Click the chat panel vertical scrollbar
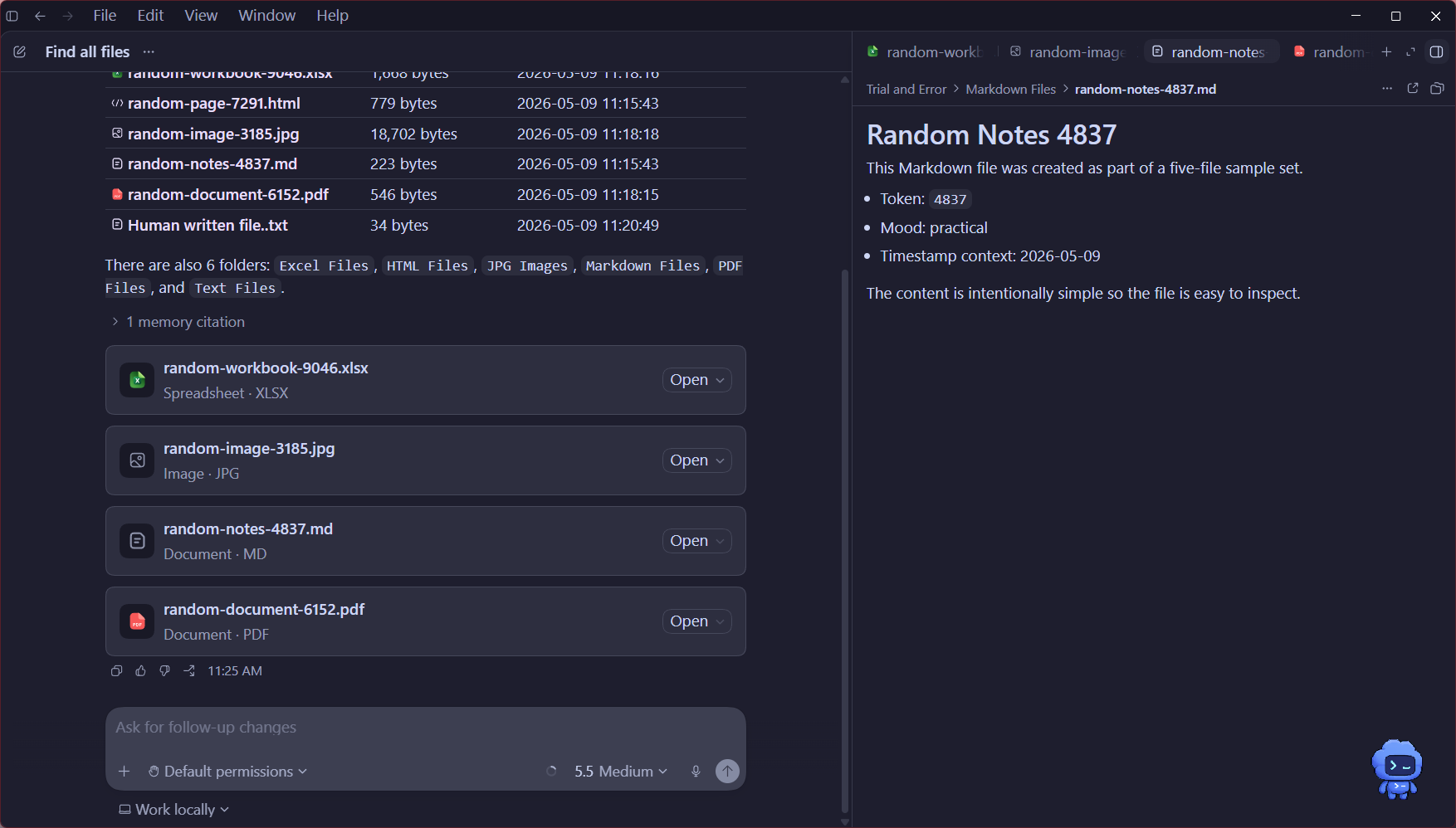Screen dimensions: 1456x828 click(x=845, y=539)
